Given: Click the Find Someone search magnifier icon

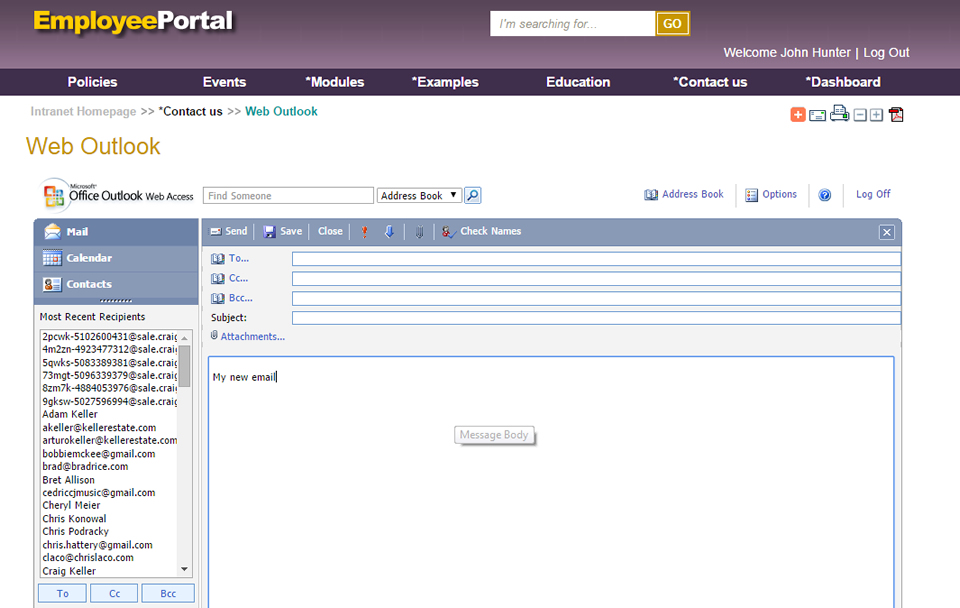Looking at the screenshot, I should (473, 196).
